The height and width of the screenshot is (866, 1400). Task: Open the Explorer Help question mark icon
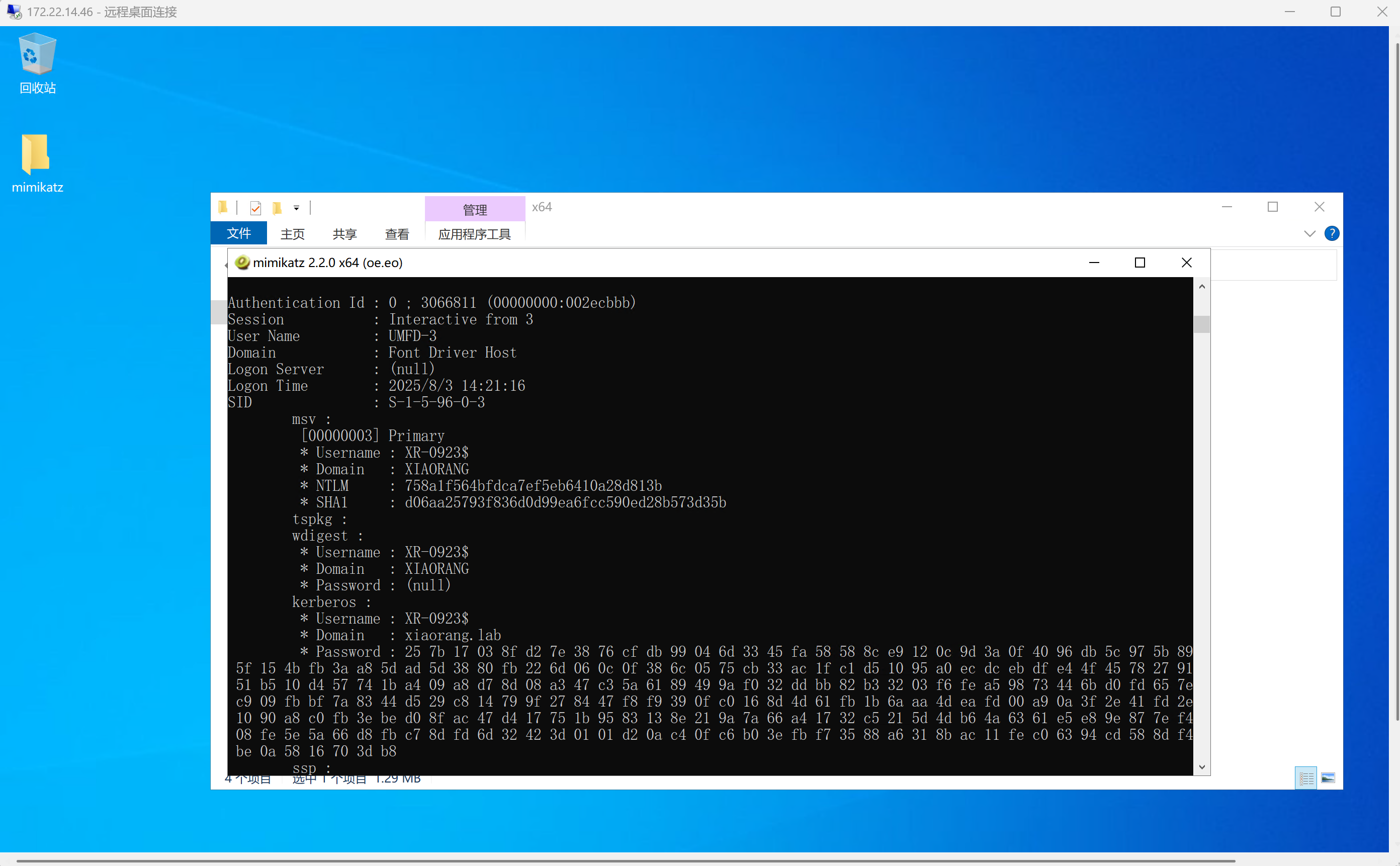click(1332, 234)
